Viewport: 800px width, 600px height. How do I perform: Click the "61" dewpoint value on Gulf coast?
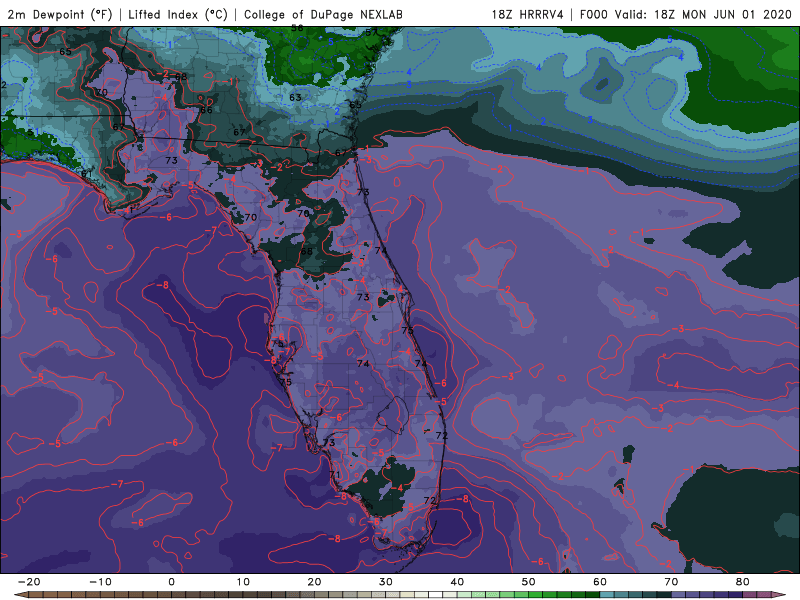86,174
